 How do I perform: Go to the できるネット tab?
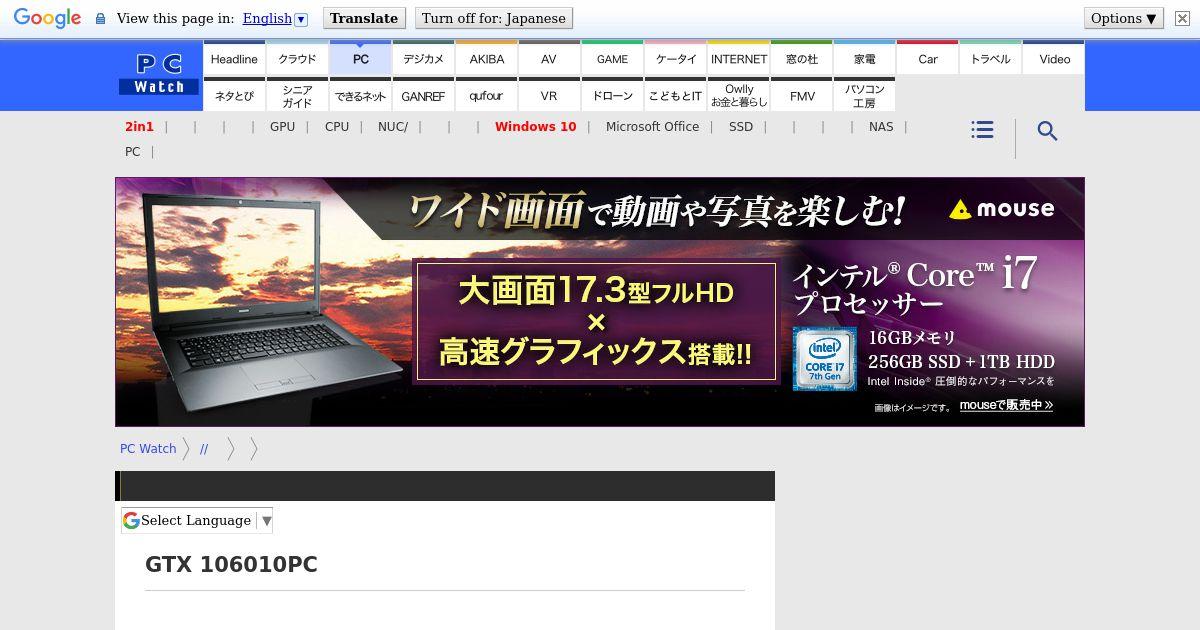tap(360, 95)
